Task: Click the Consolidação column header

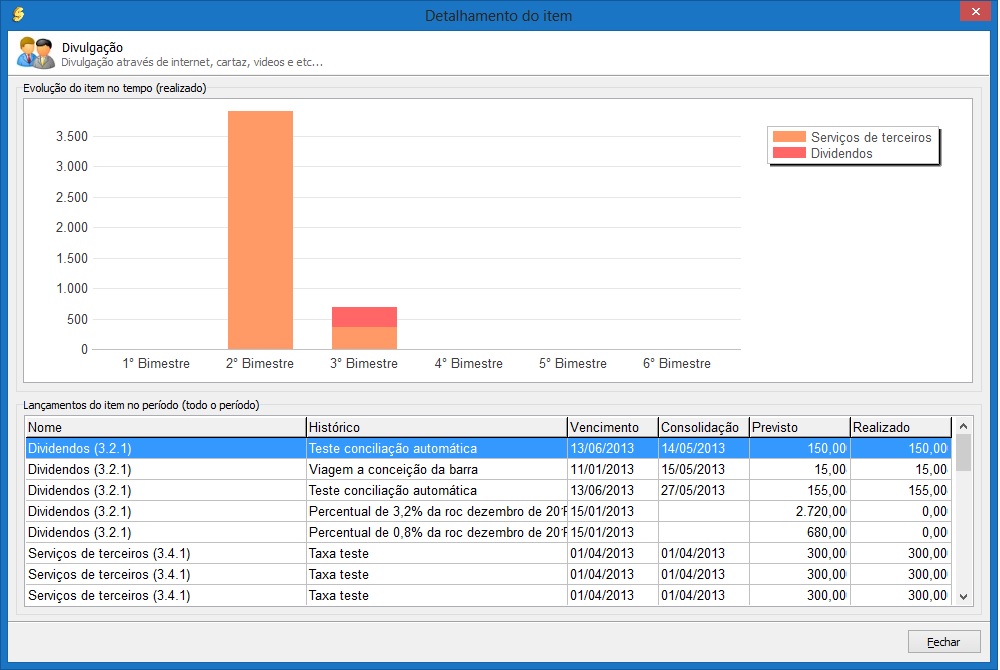Action: pyautogui.click(x=703, y=427)
